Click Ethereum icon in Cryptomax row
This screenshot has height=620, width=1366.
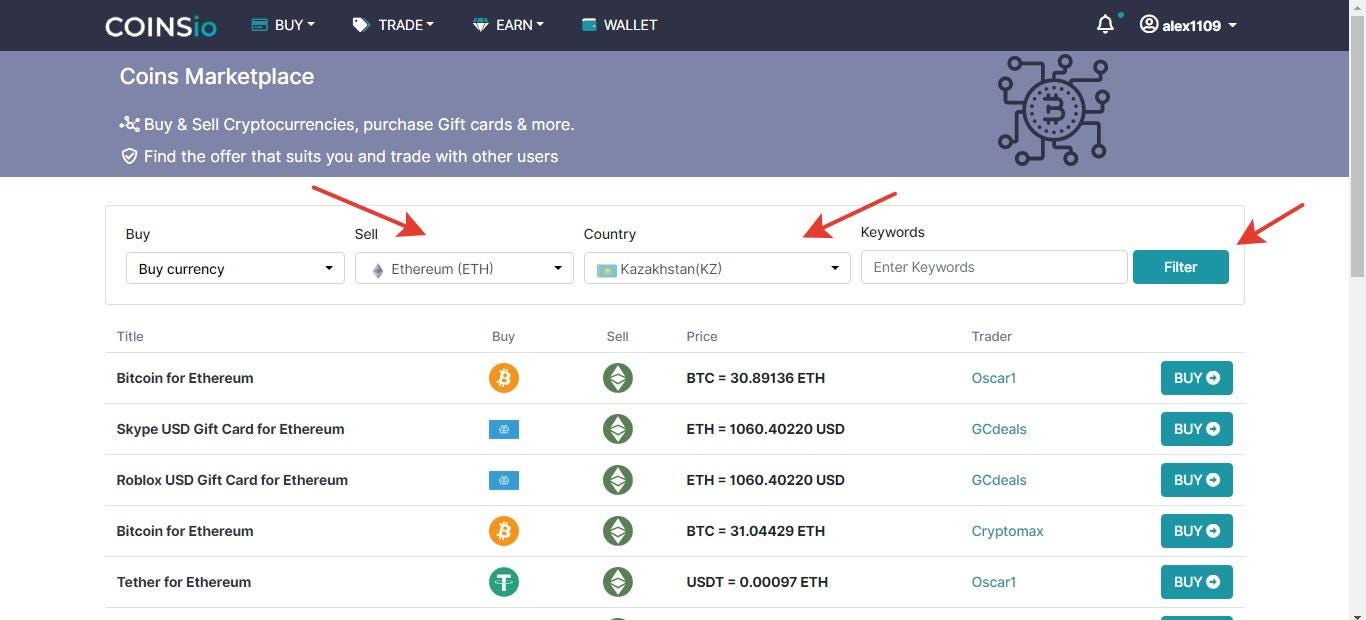[x=618, y=531]
